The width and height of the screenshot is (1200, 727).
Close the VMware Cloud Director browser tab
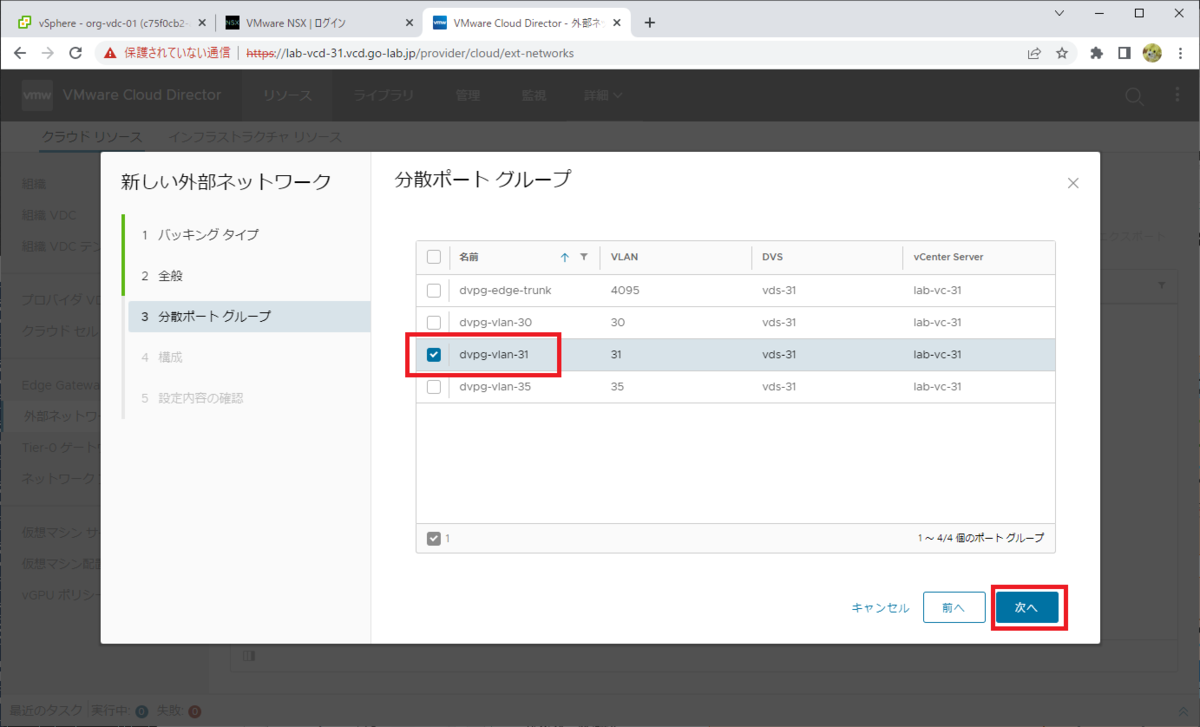[615, 23]
